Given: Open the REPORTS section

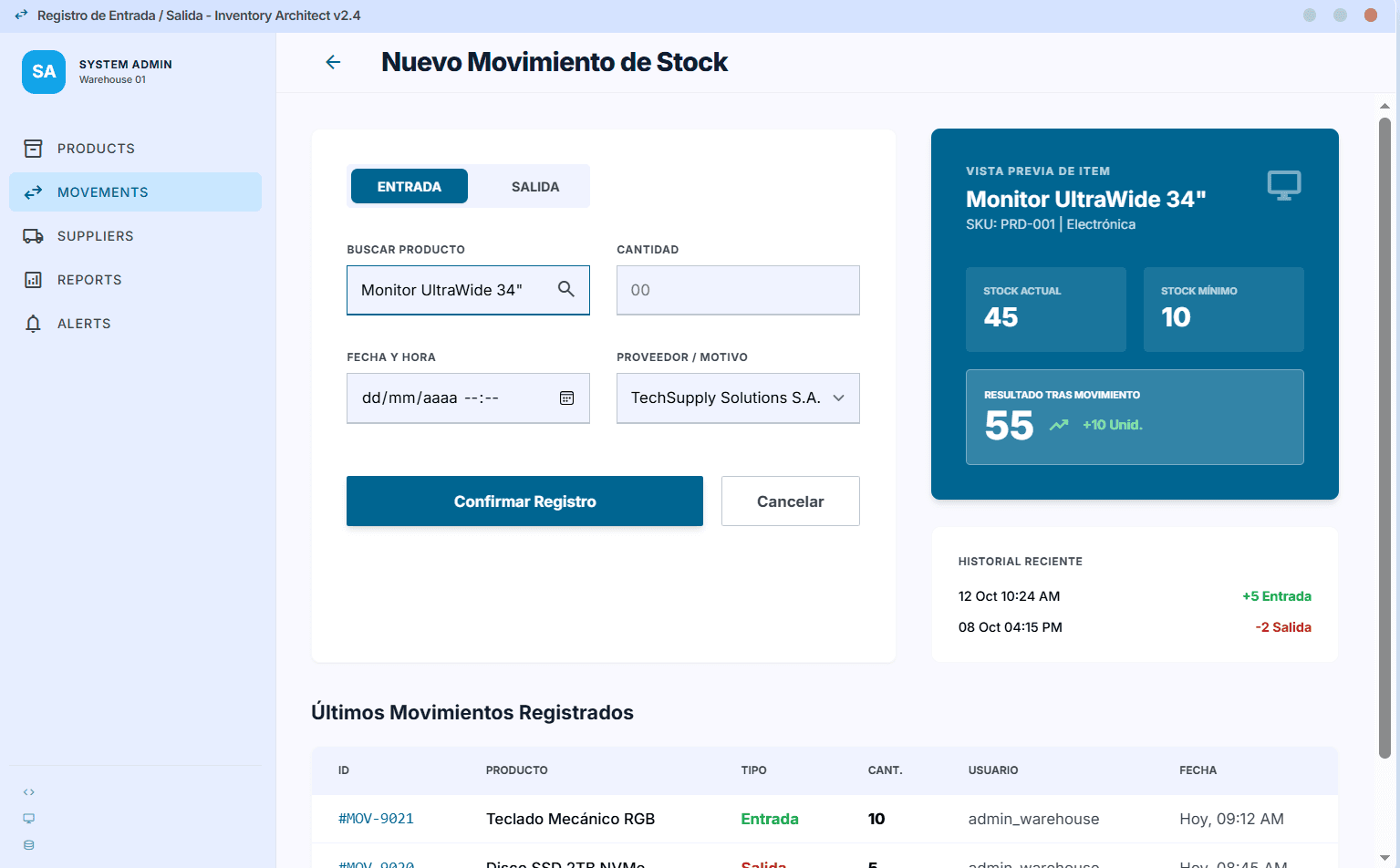Looking at the screenshot, I should 135,280.
